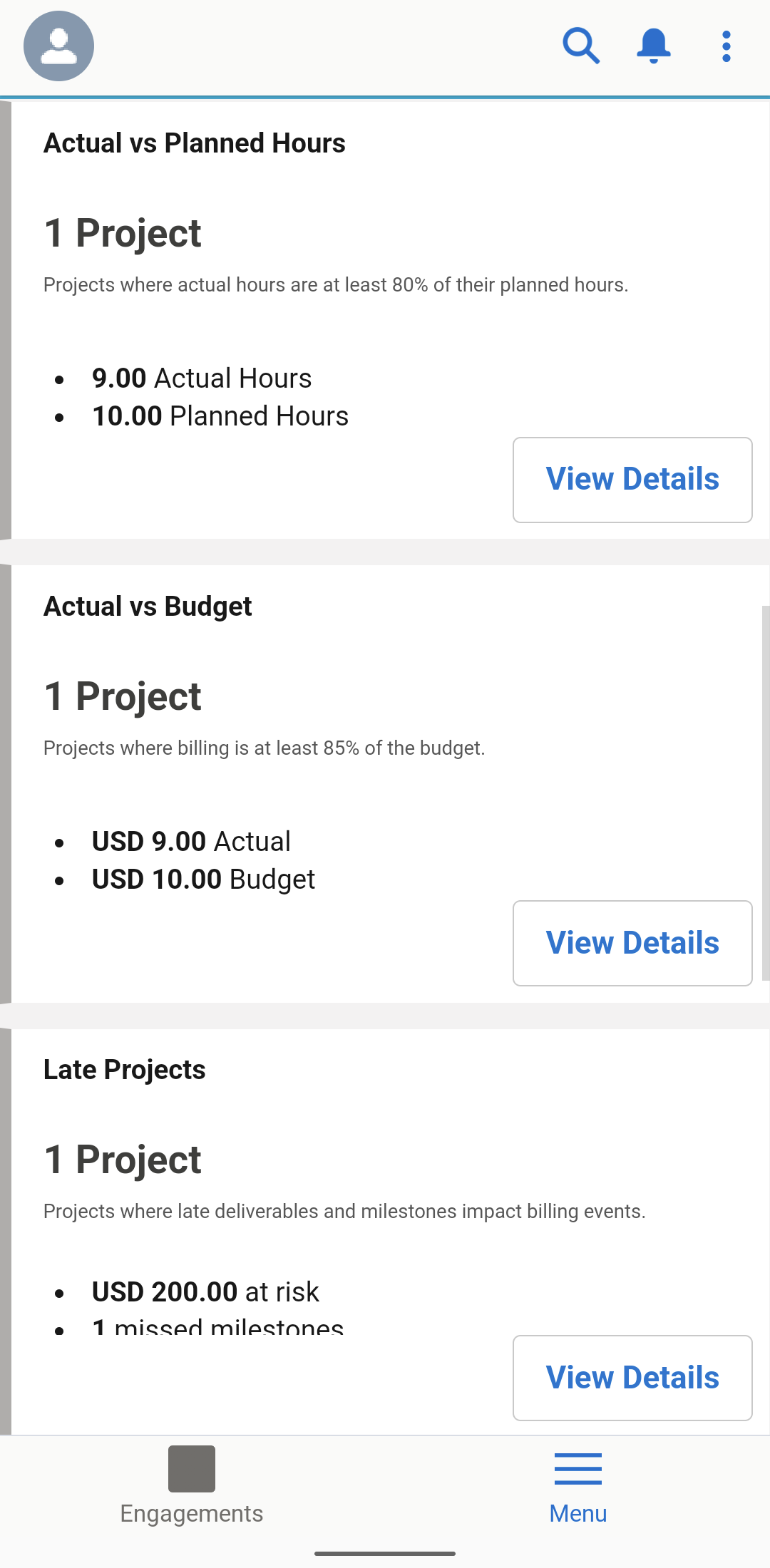This screenshot has width=770, height=1568.
Task: Tap the Actual vs Planned Hours heading
Action: point(194,143)
